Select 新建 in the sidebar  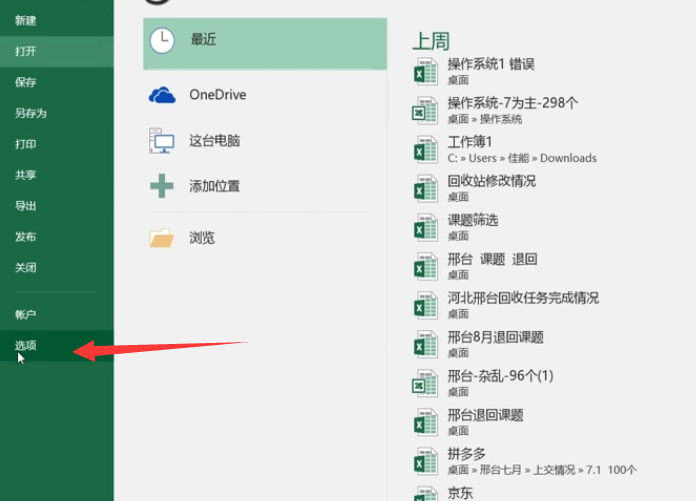[57, 20]
